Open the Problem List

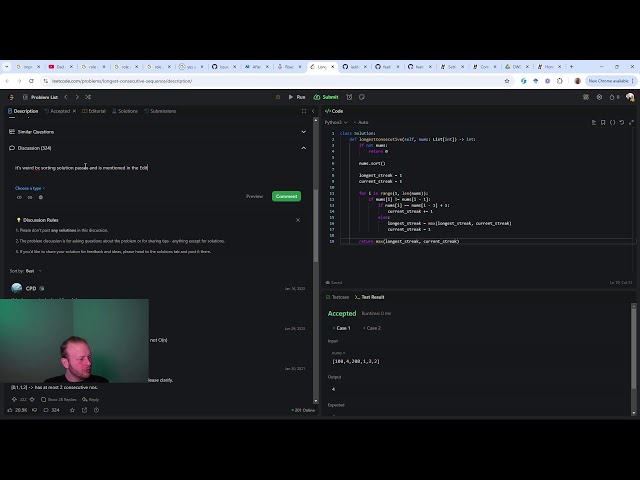click(40, 97)
